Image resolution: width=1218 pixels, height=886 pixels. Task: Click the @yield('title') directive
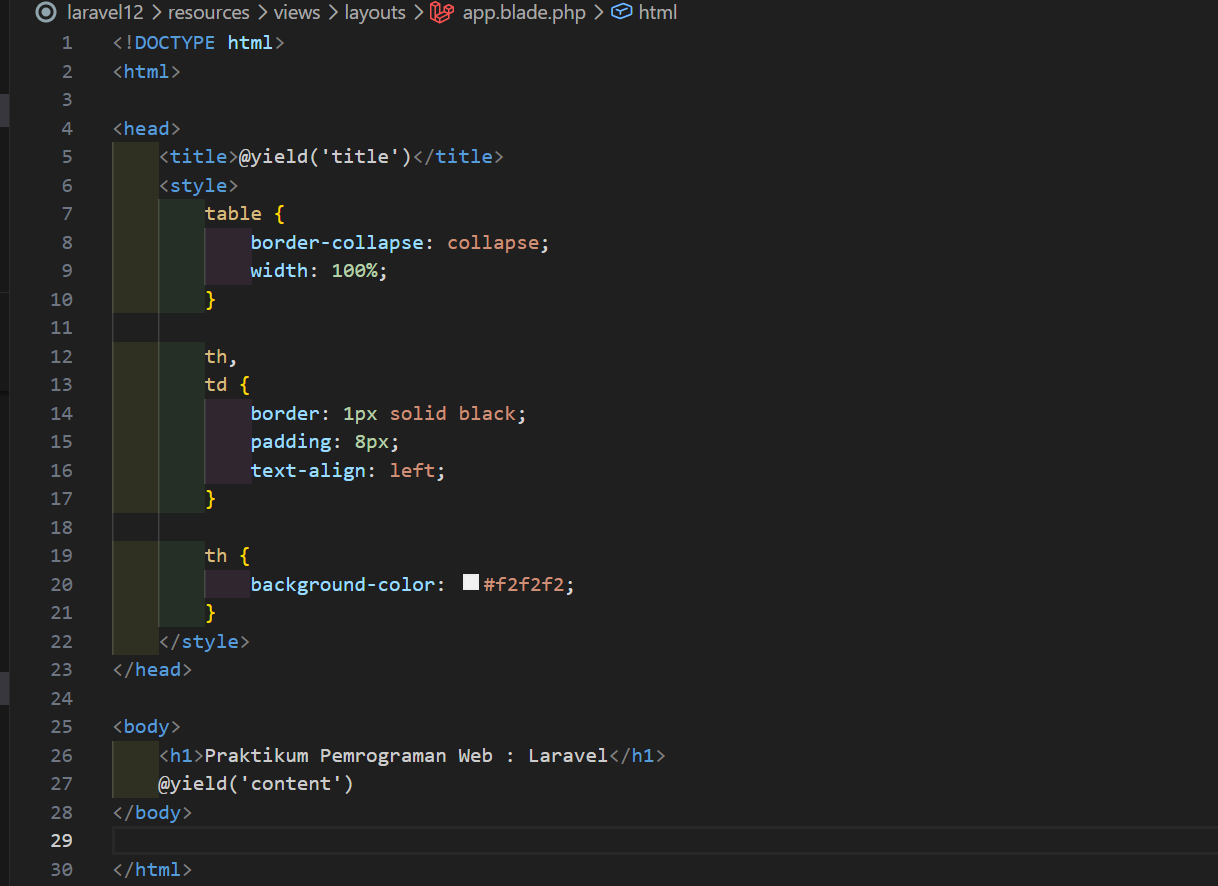[x=325, y=157]
